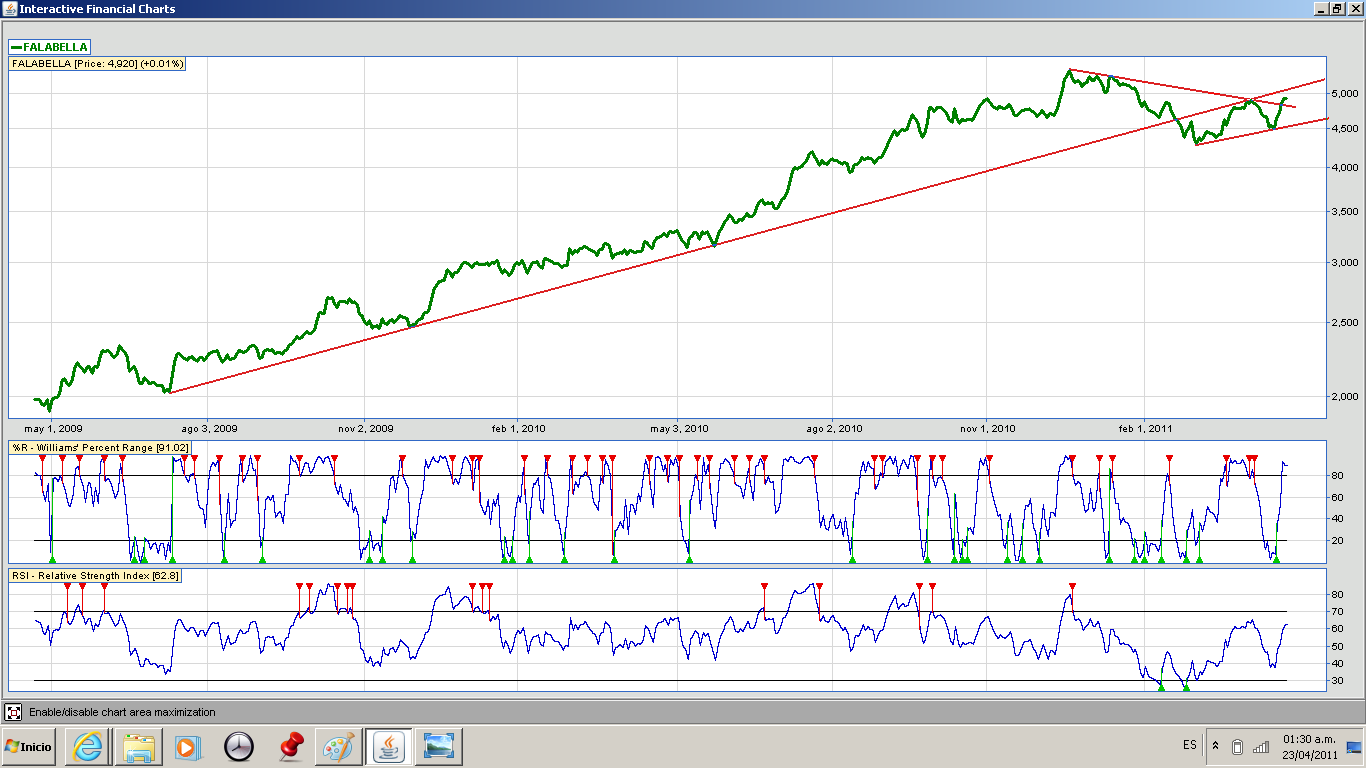Expand hidden system tray icons
The width and height of the screenshot is (1366, 768).
1215,746
